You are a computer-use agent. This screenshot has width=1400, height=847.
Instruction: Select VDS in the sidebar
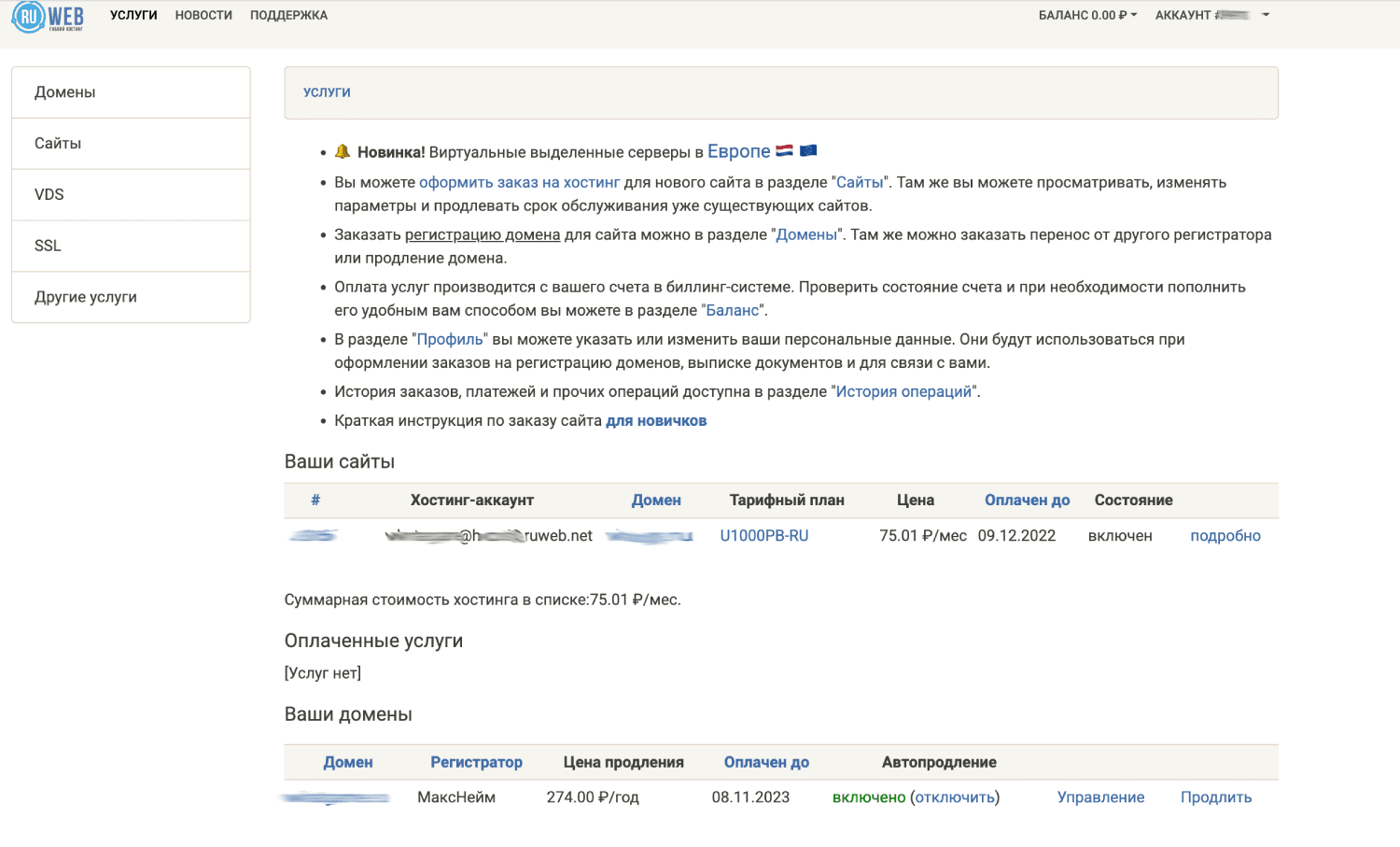pos(131,195)
